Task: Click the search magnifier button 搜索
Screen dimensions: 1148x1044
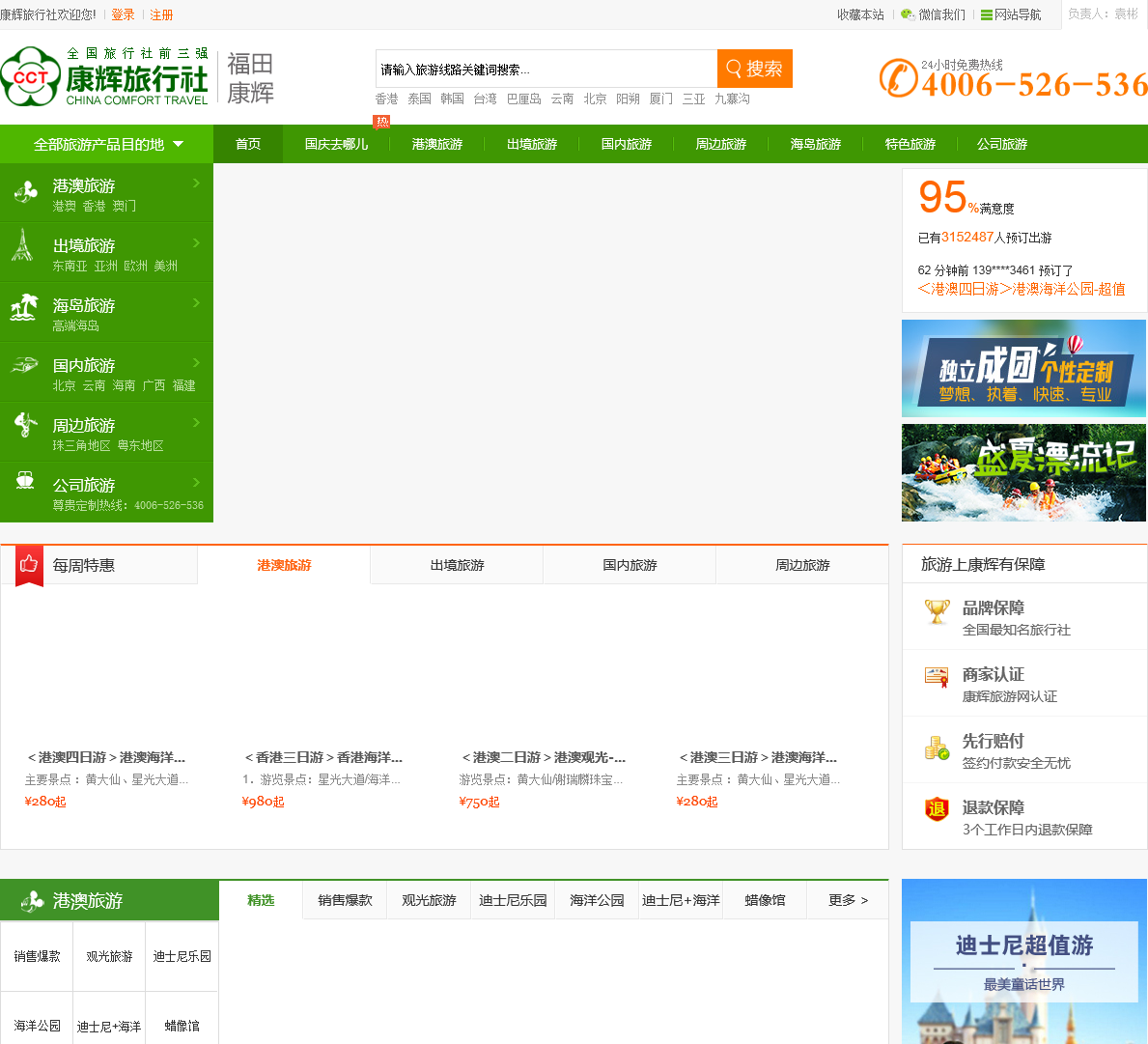Action: point(754,69)
